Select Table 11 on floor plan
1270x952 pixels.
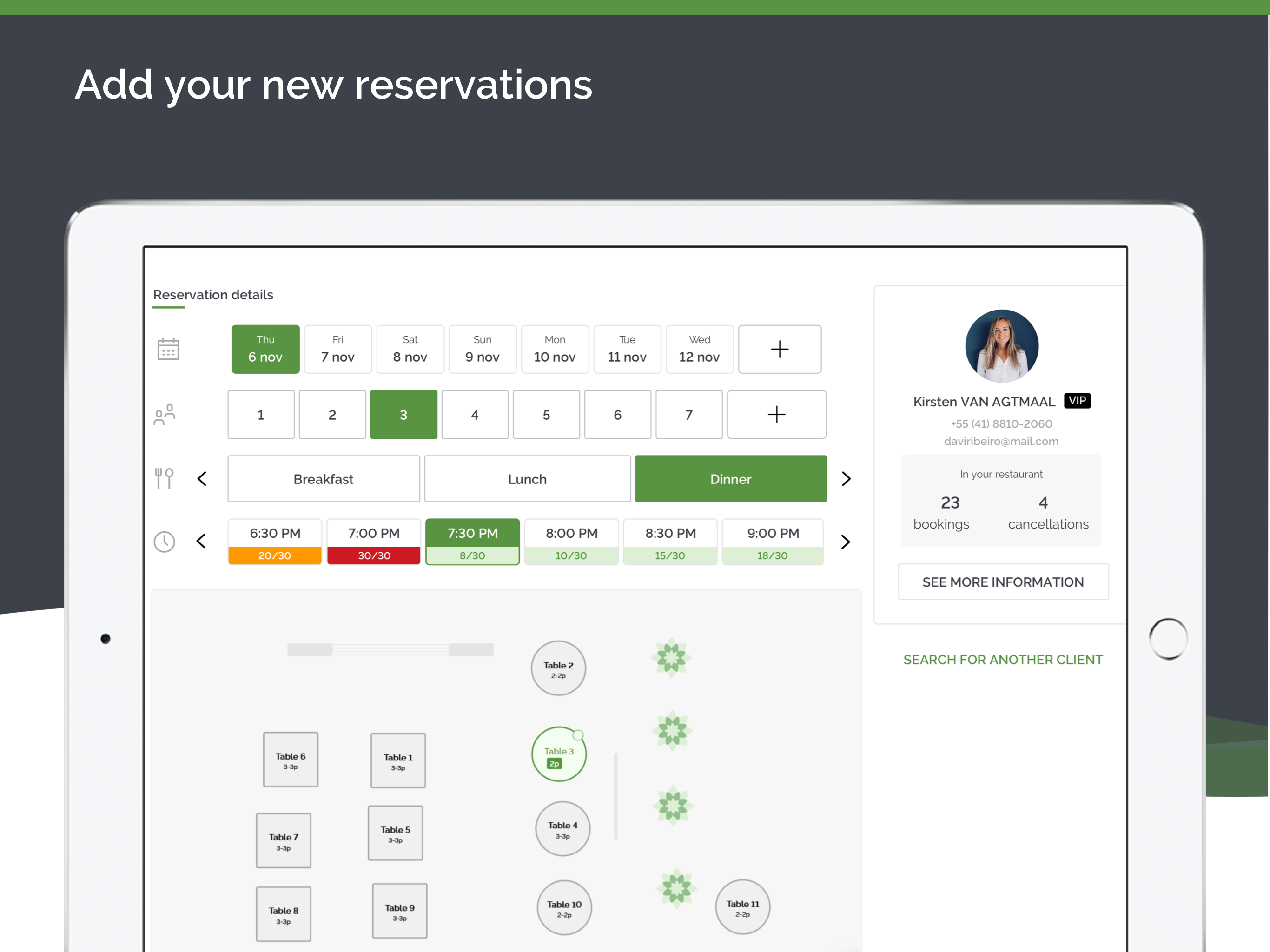click(x=742, y=906)
